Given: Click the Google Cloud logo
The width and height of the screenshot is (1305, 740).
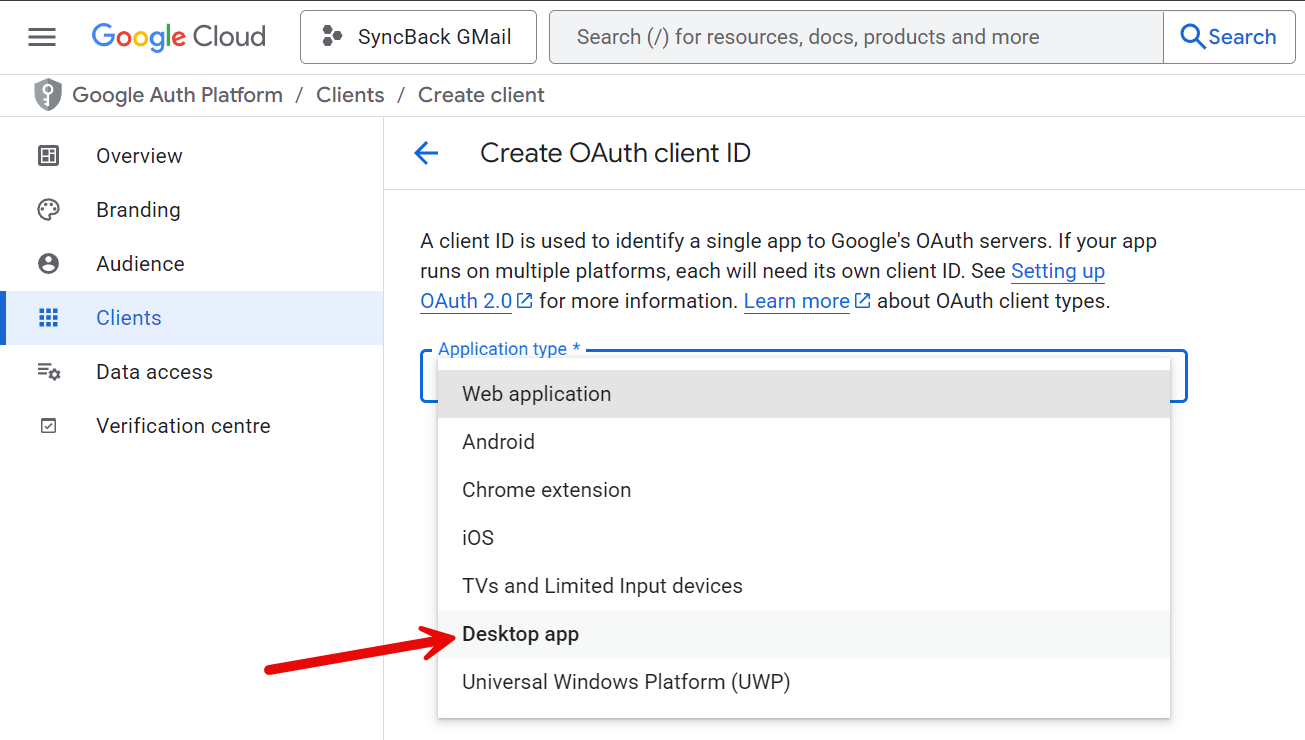Looking at the screenshot, I should (x=179, y=37).
